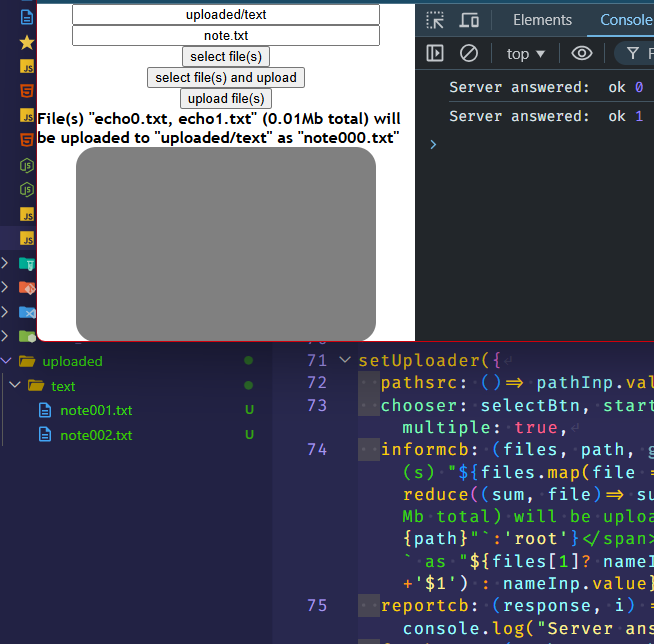This screenshot has height=644, width=654.
Task: Click 'informcb' property in code line 74
Action: click(424, 449)
